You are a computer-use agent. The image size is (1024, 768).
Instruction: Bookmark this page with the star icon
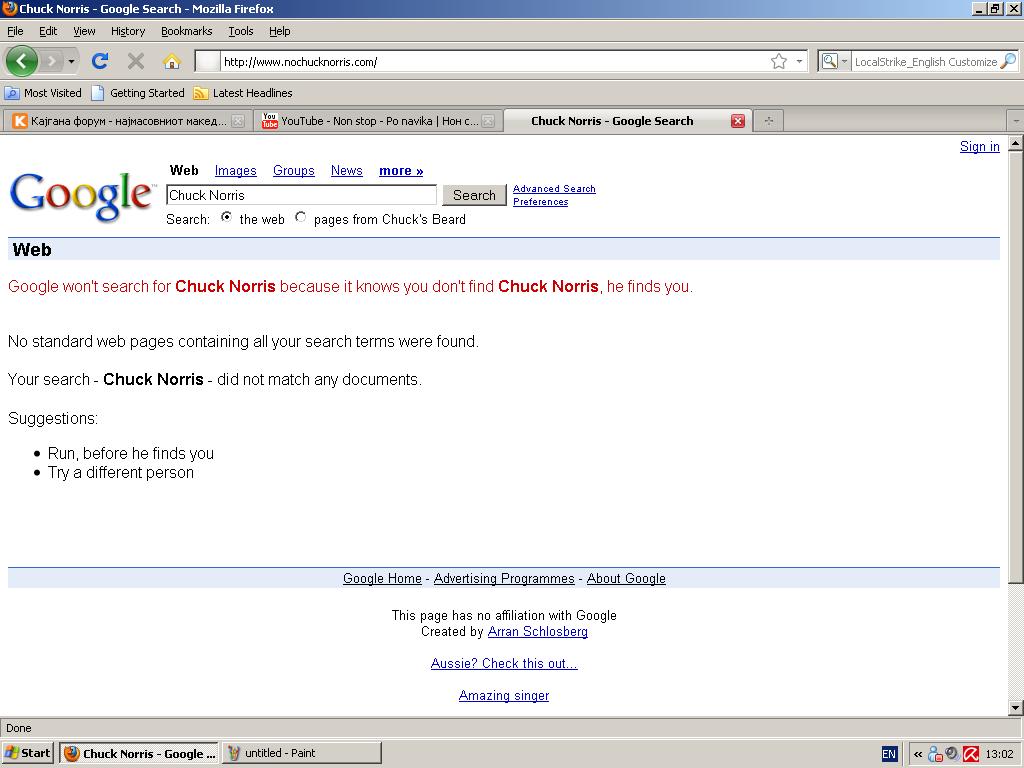(x=778, y=61)
